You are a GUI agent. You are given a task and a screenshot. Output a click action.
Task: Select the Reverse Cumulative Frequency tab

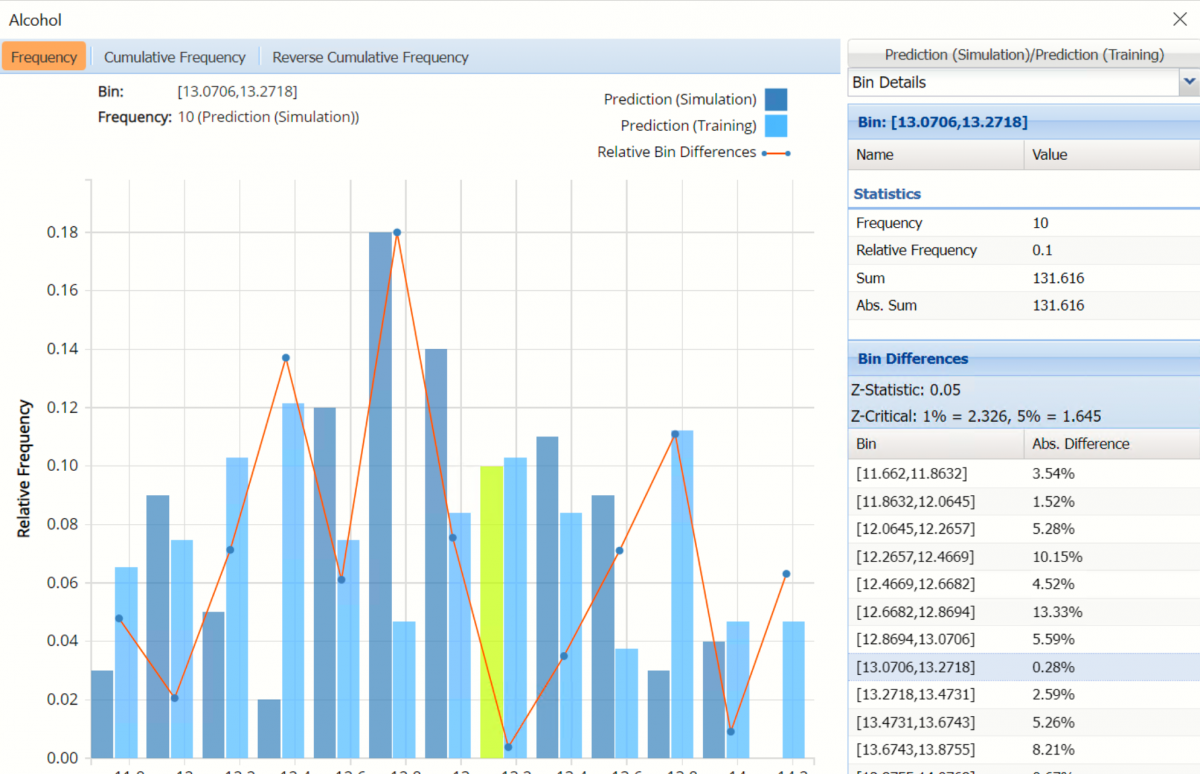[370, 57]
